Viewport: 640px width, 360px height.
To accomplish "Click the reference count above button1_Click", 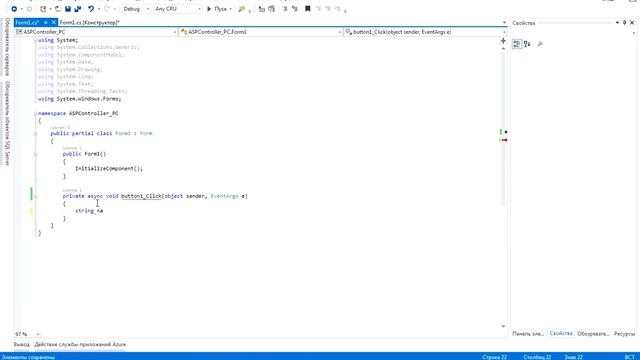I will (x=72, y=190).
